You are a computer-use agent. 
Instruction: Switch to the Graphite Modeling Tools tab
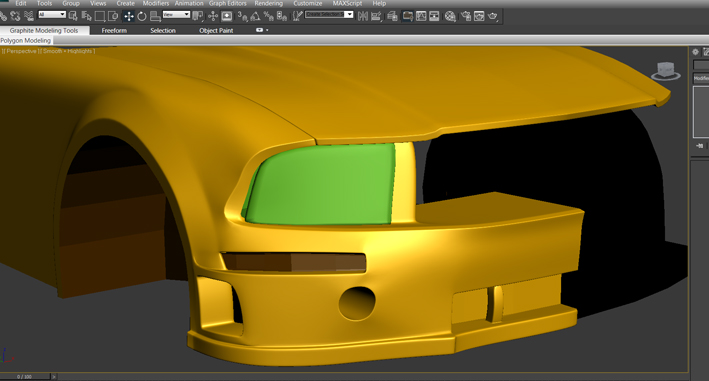44,30
